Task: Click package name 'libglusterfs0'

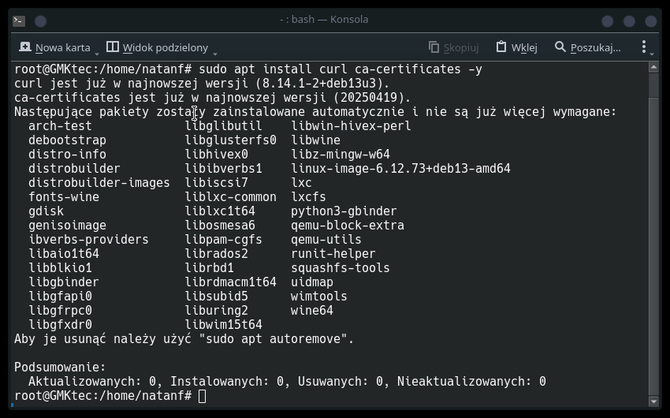Action: [x=230, y=140]
